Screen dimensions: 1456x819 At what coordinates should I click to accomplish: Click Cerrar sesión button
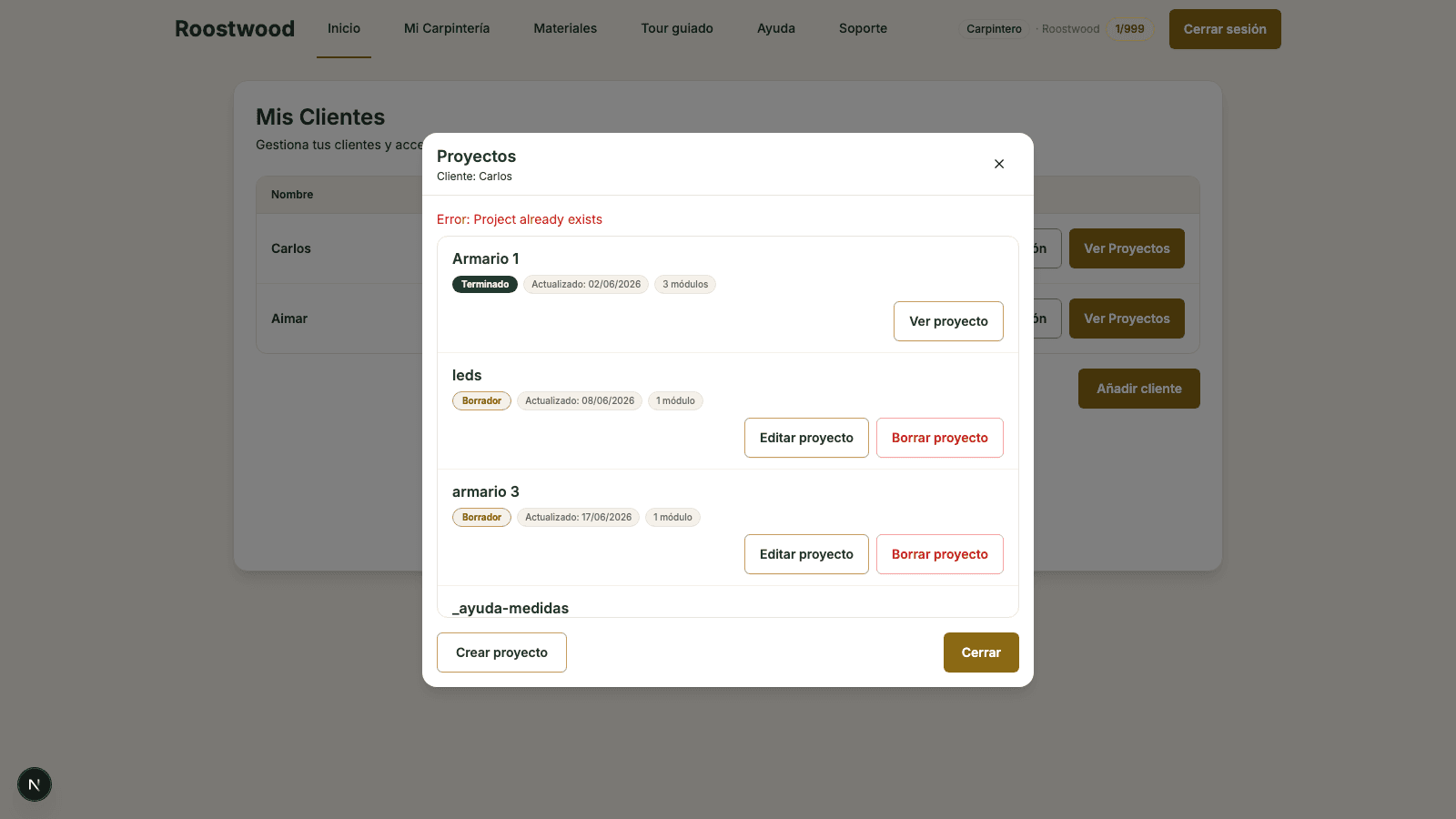pos(1225,29)
